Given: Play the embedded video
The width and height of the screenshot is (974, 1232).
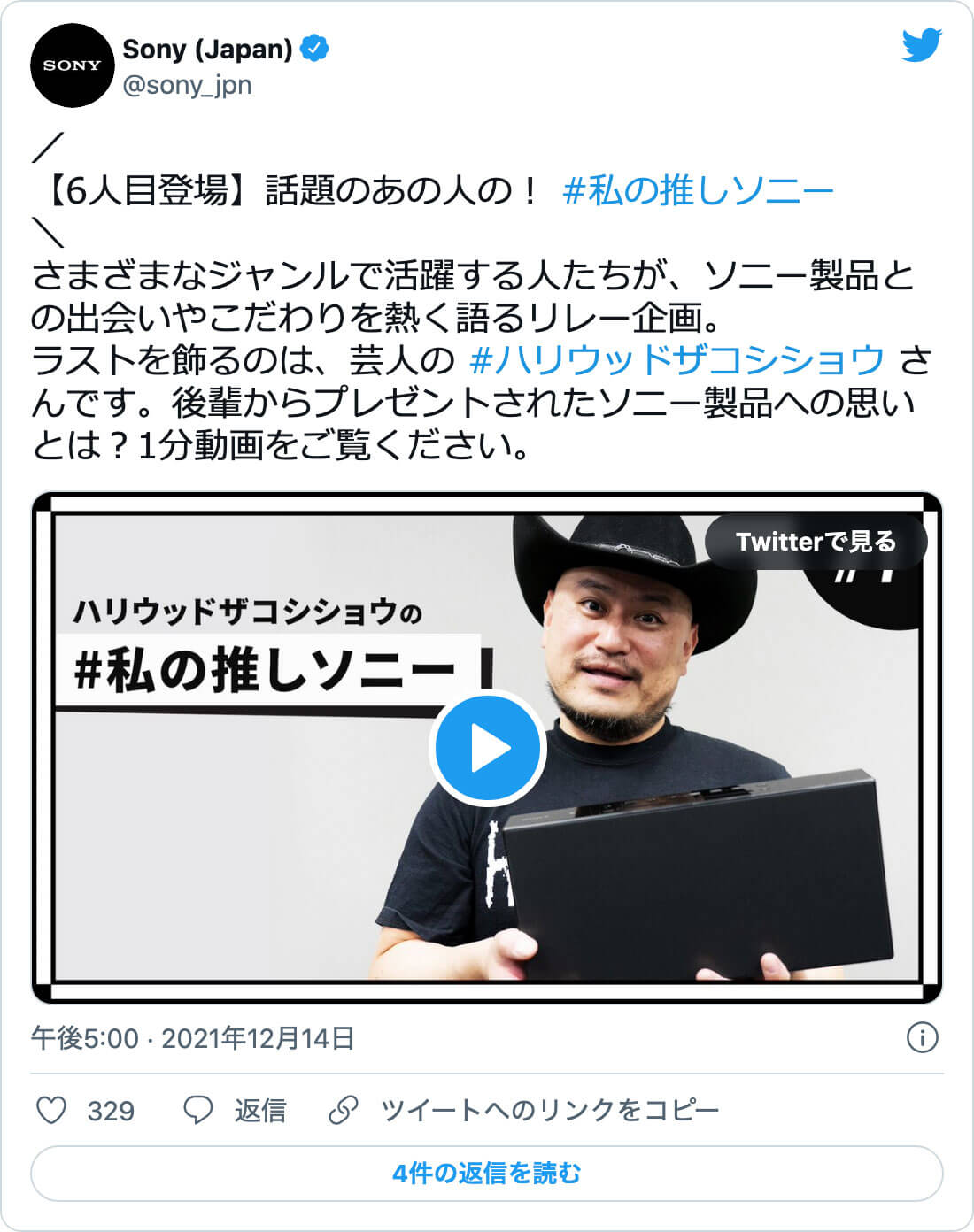Looking at the screenshot, I should pyautogui.click(x=487, y=748).
